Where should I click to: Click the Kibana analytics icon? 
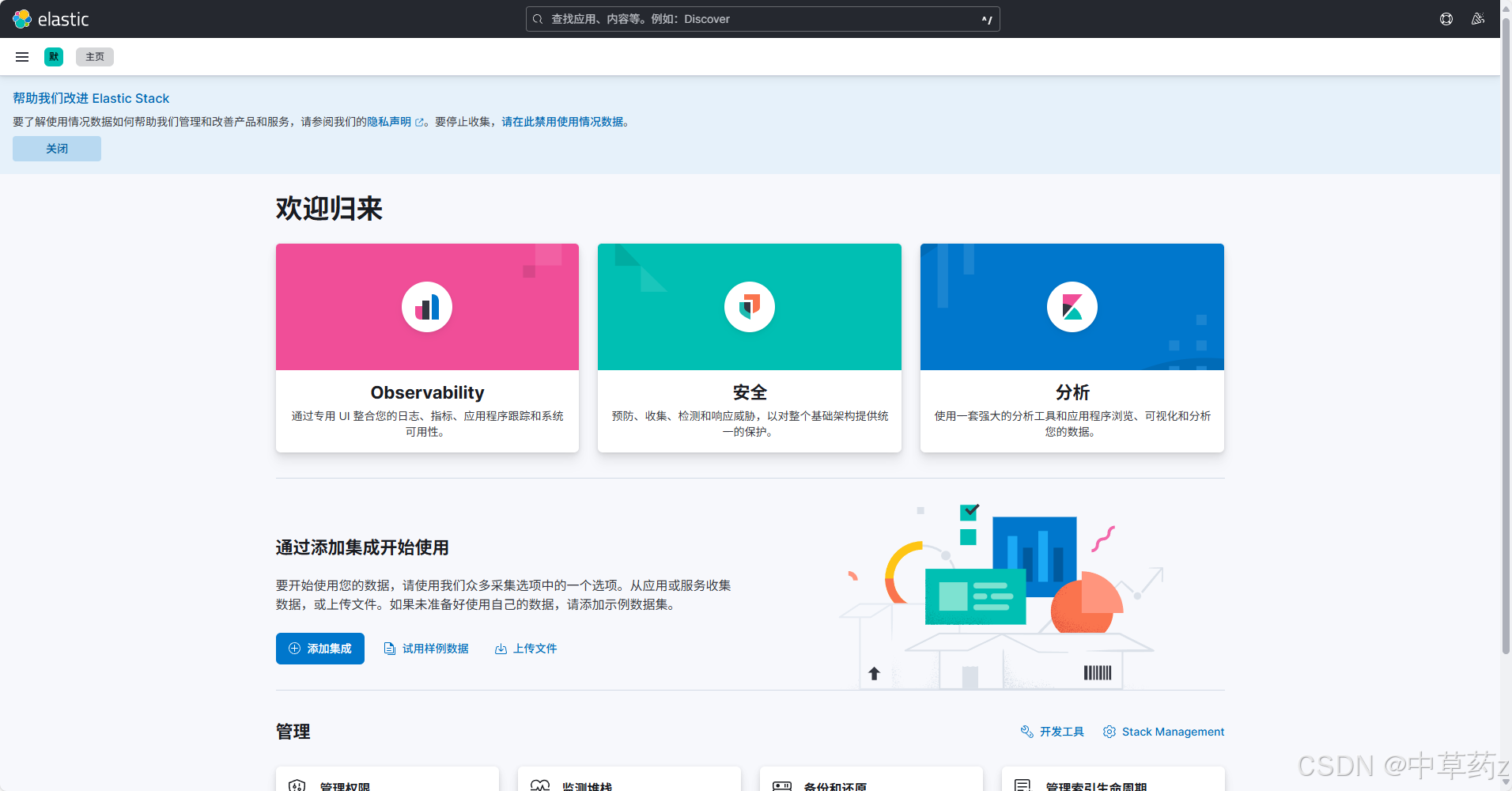(x=1072, y=307)
